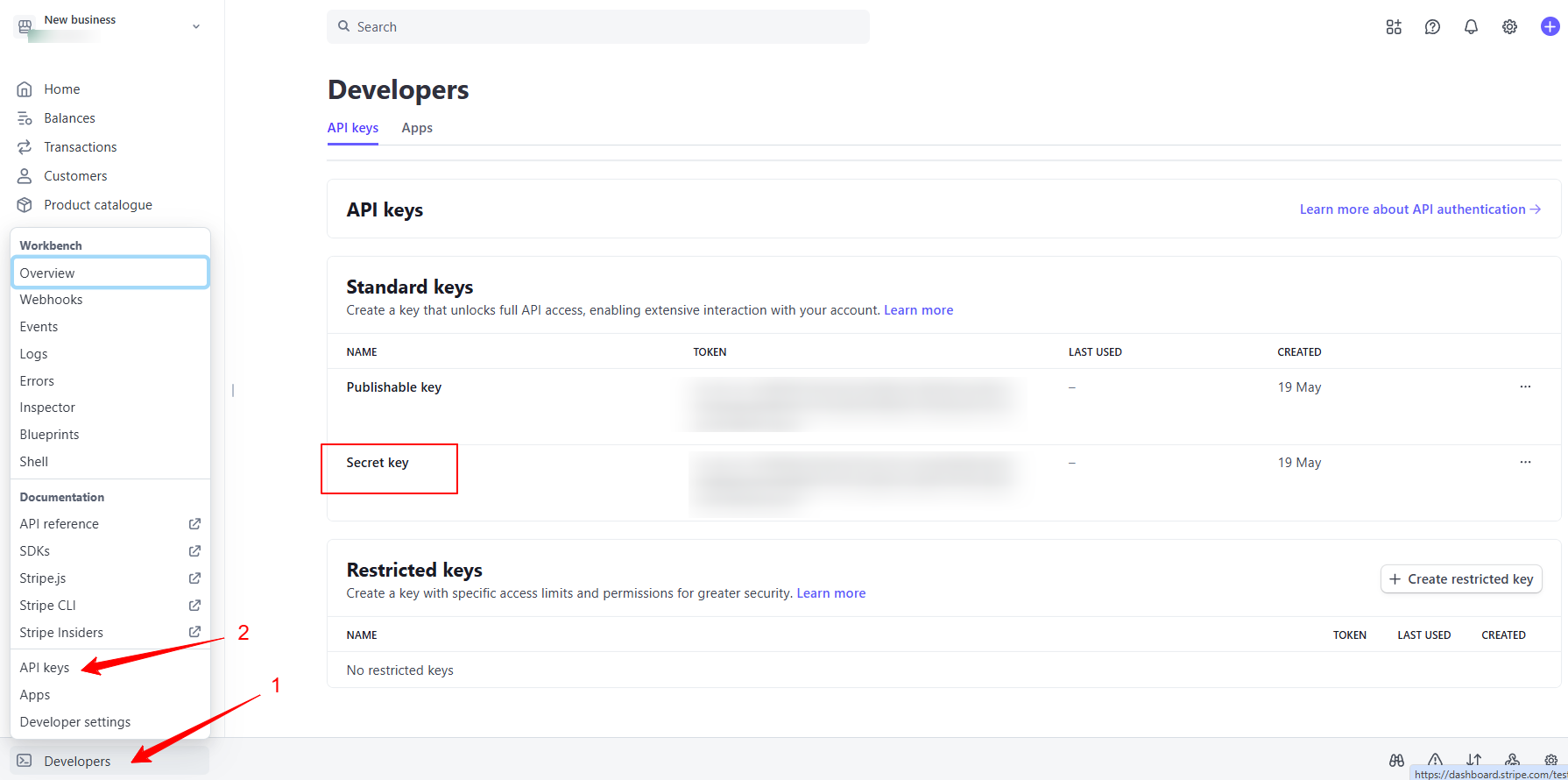This screenshot has height=780, width=1568.
Task: Select API keys in the Developers menu
Action: point(45,668)
